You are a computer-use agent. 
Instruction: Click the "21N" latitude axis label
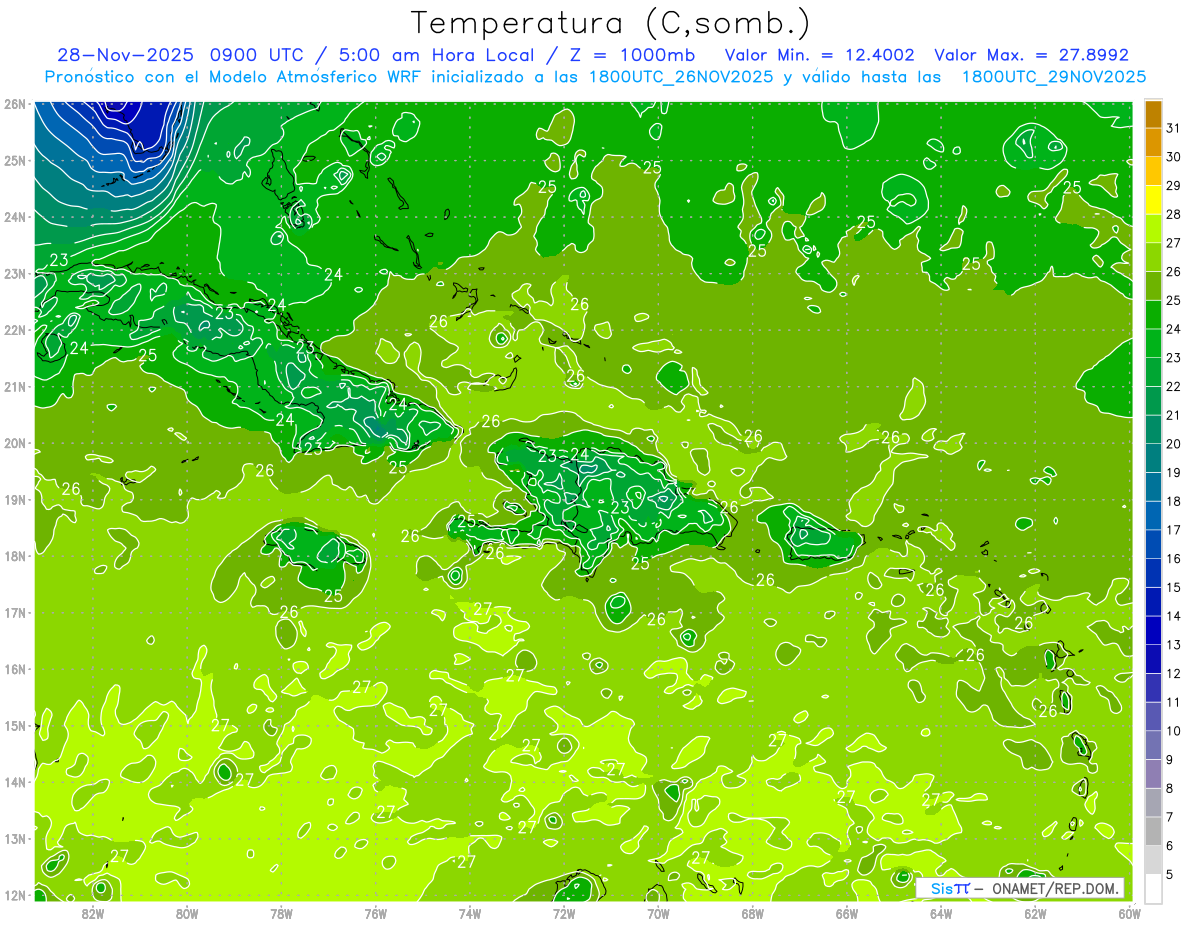pyautogui.click(x=15, y=386)
